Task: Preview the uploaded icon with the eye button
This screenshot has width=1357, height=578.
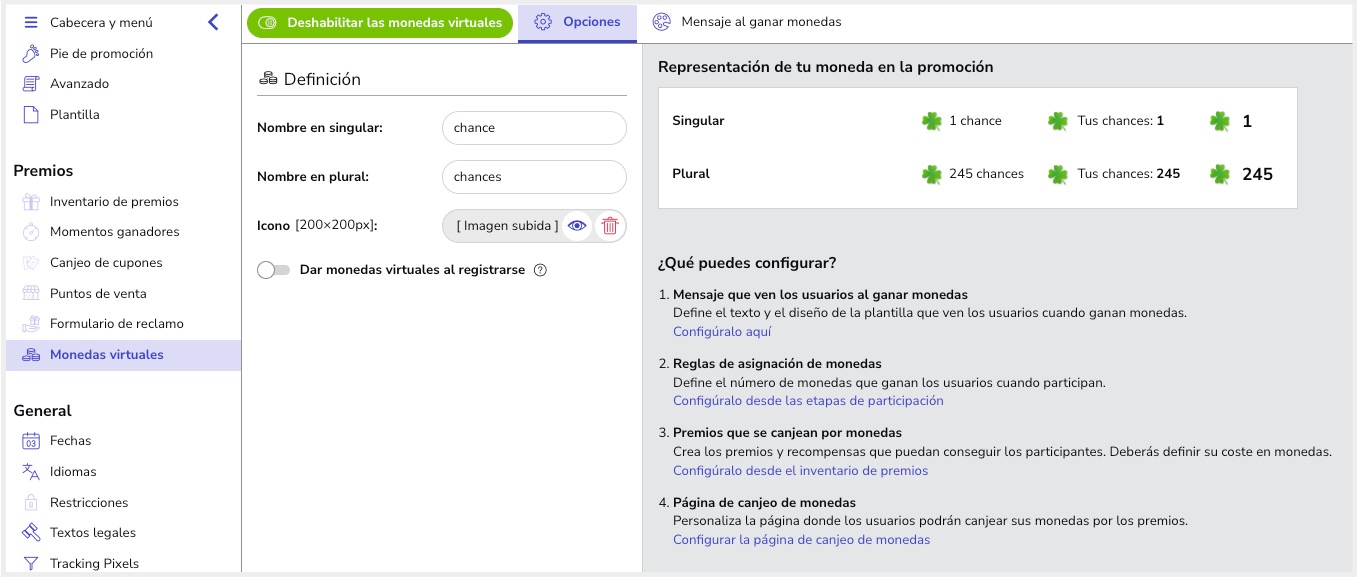Action: 577,226
